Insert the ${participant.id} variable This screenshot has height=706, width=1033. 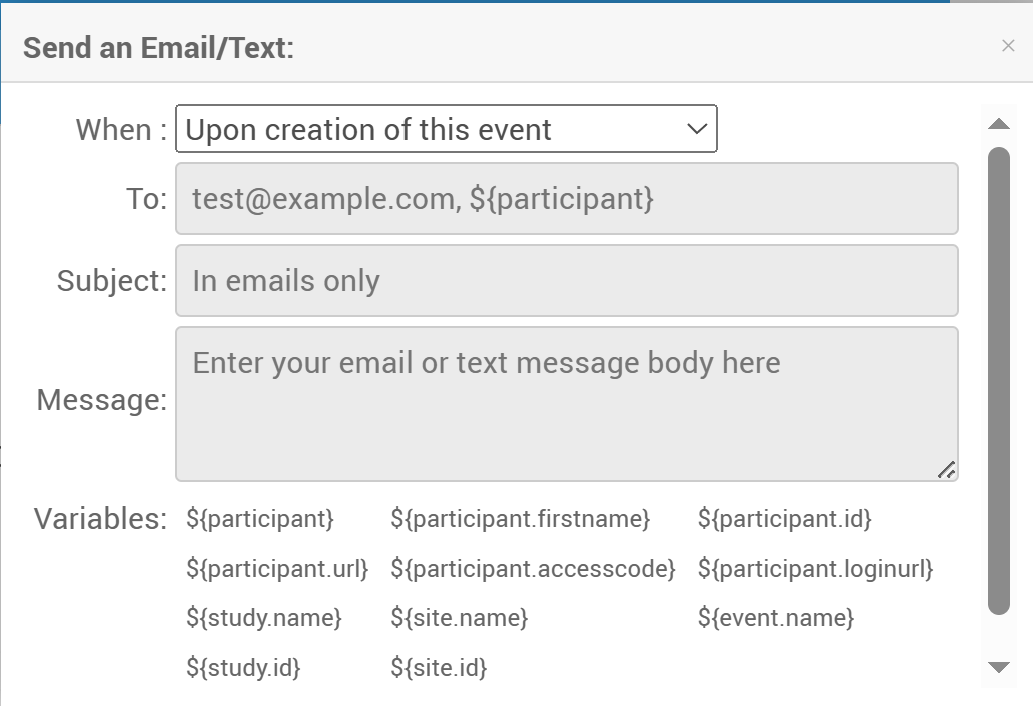[785, 519]
